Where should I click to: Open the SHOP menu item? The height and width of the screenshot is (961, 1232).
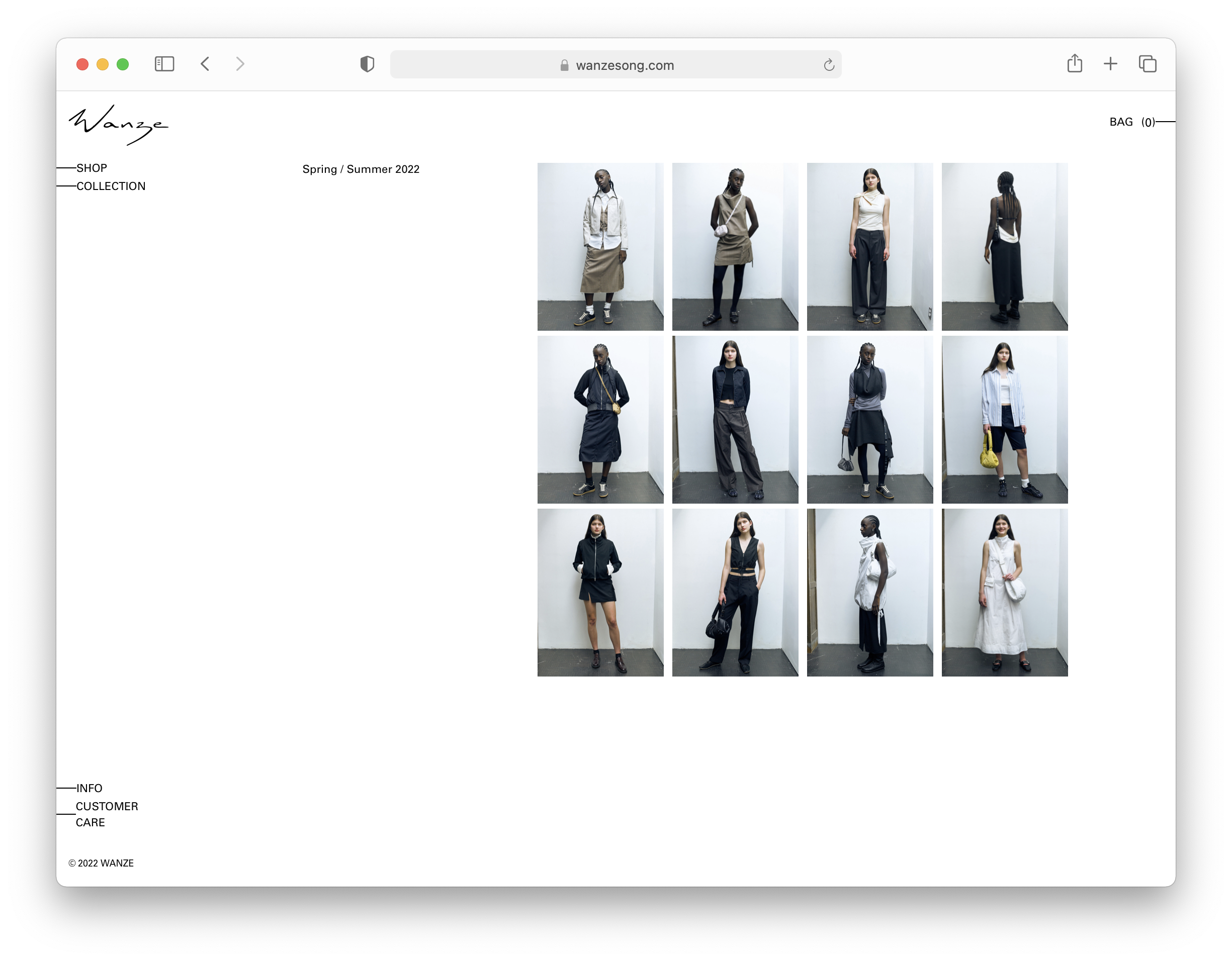92,168
